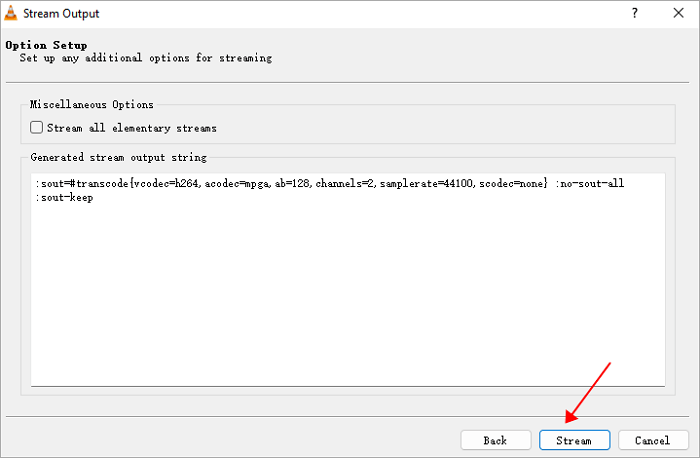Viewport: 700px width, 458px height.
Task: Click the 'Miscellaneous Options' group label
Action: (92, 104)
